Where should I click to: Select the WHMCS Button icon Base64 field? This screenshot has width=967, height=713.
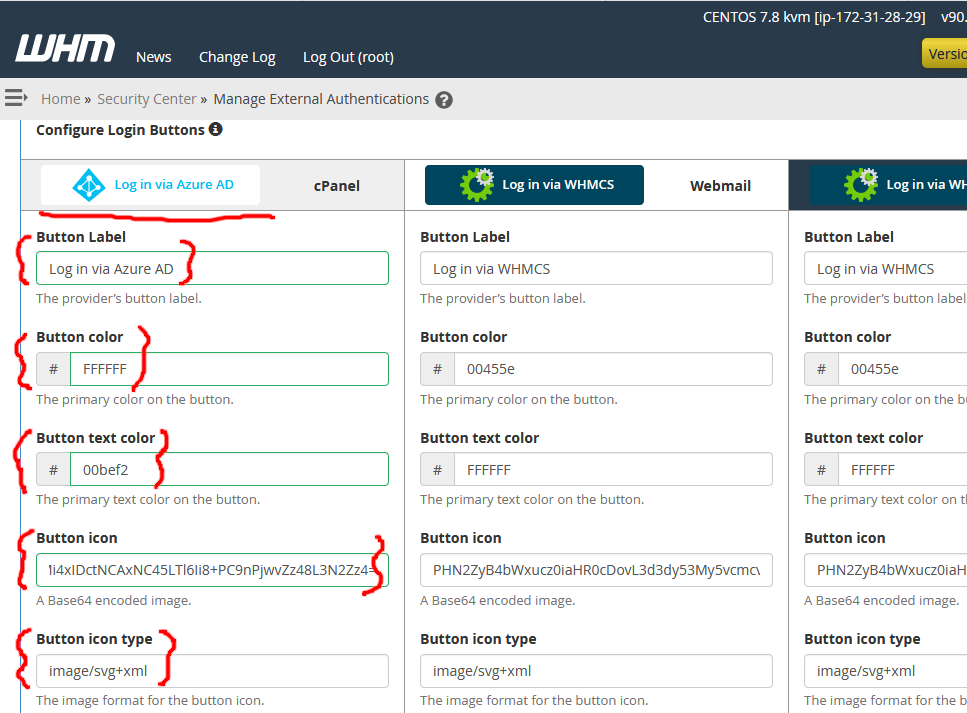596,570
